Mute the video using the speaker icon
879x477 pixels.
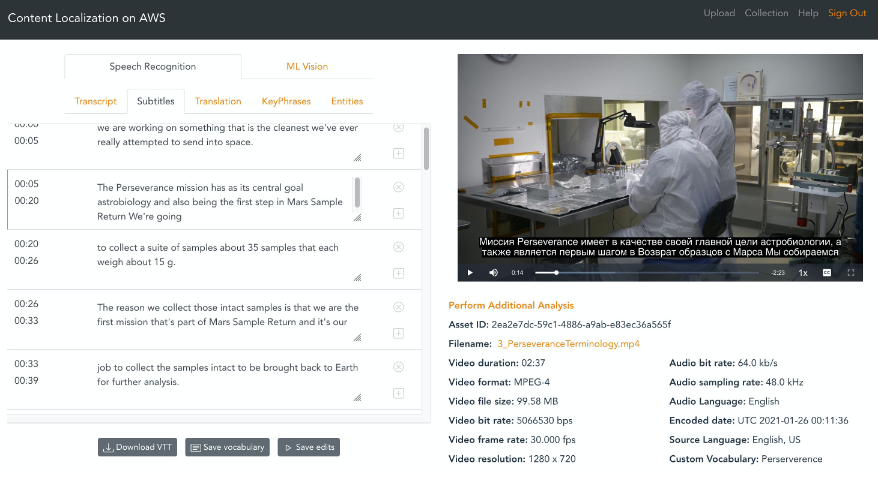[493, 272]
